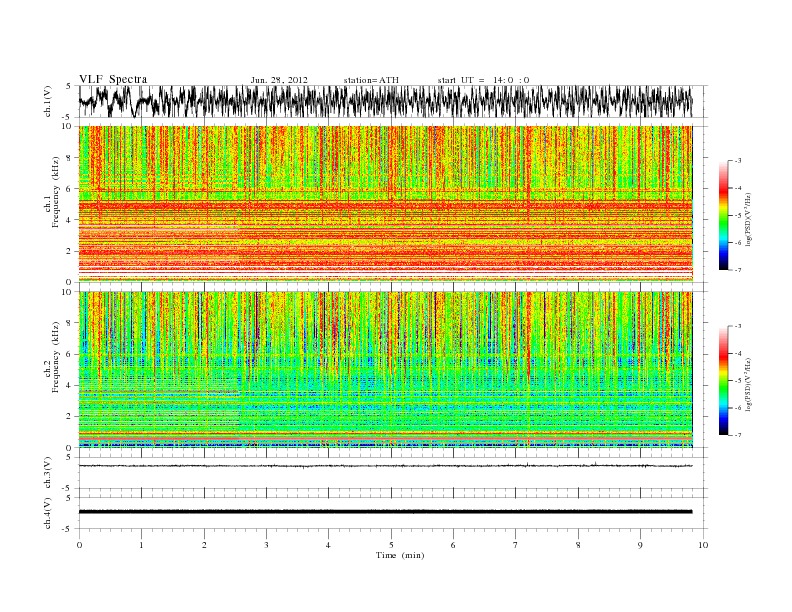Click the ch.2 spectrogram panel
Image resolution: width=792 pixels, height=612 pixels.
[385, 370]
